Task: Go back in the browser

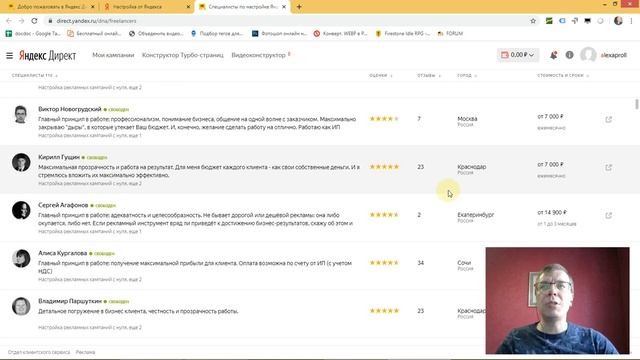Action: point(9,21)
